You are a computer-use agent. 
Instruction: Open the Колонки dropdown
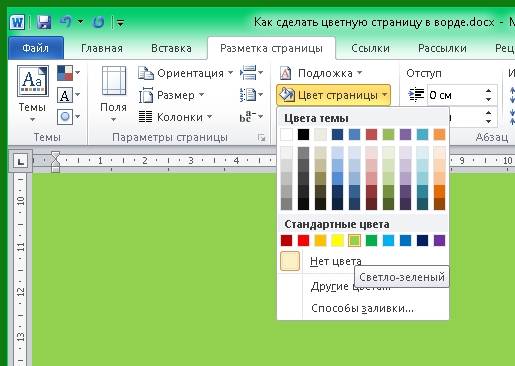175,117
